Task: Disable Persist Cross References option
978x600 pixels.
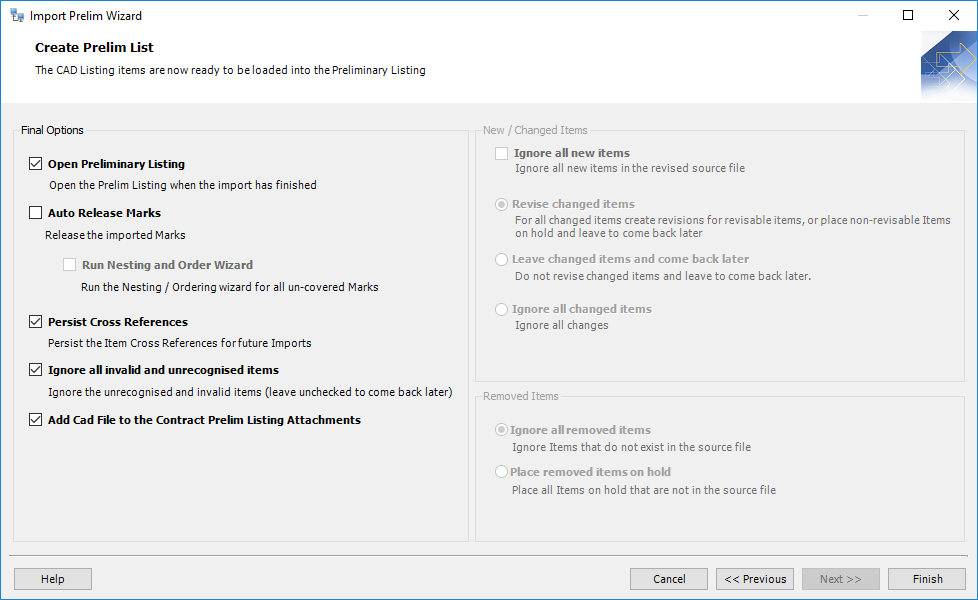Action: click(36, 322)
